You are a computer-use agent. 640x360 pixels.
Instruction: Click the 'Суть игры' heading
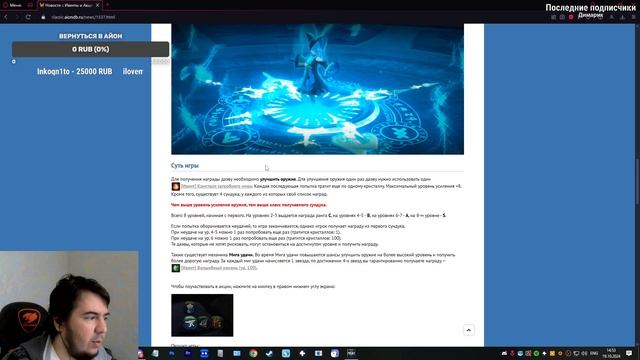click(185, 165)
